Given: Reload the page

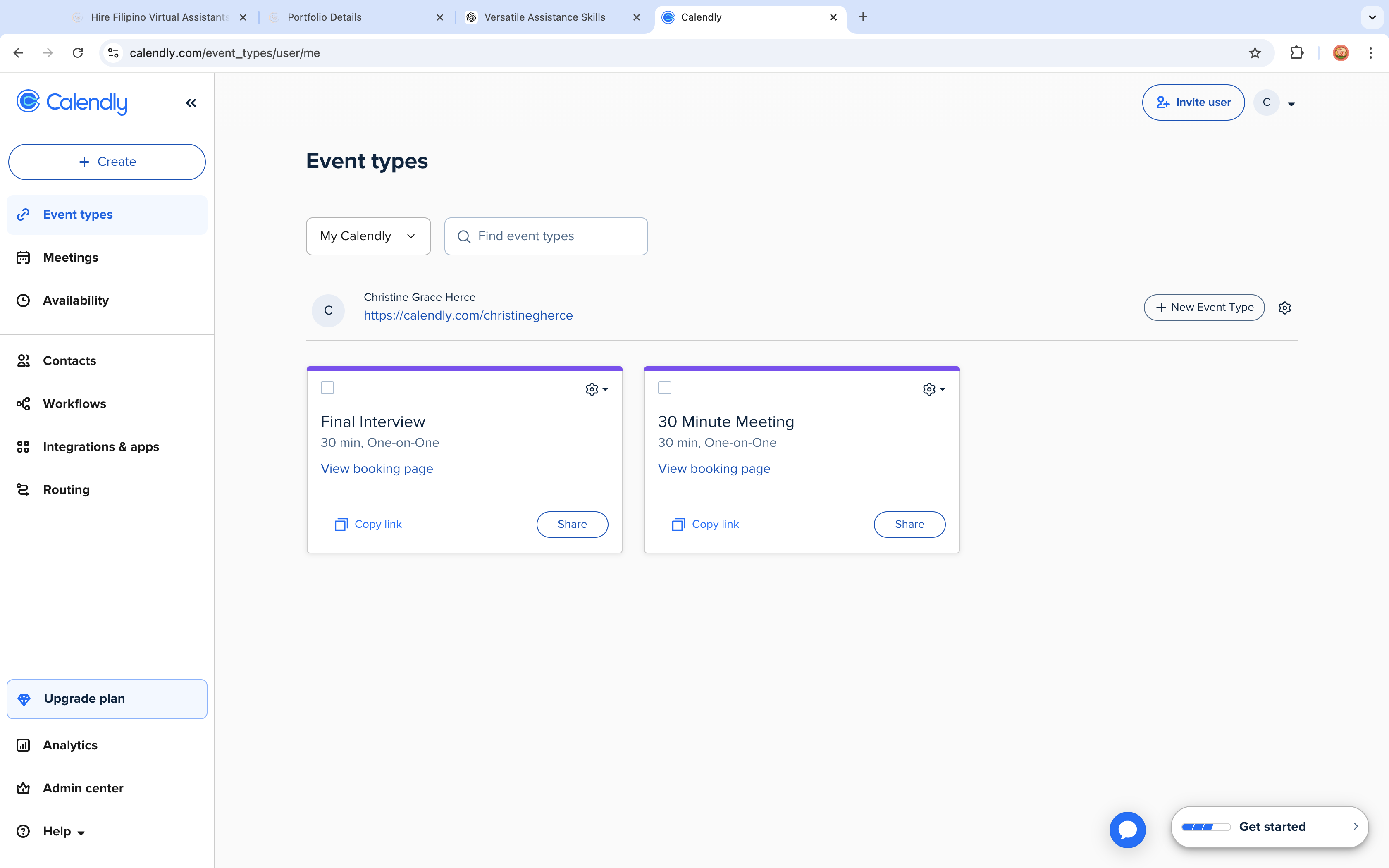Looking at the screenshot, I should [77, 53].
